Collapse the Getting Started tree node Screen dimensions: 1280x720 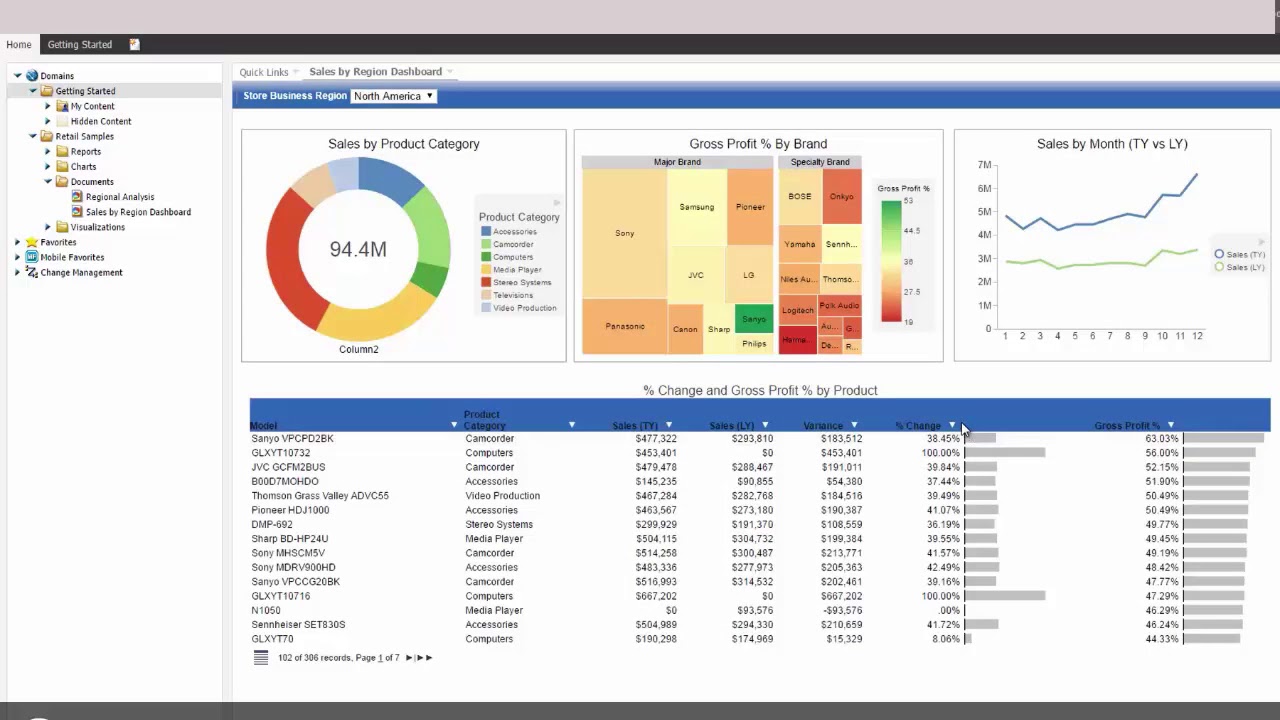(x=32, y=91)
